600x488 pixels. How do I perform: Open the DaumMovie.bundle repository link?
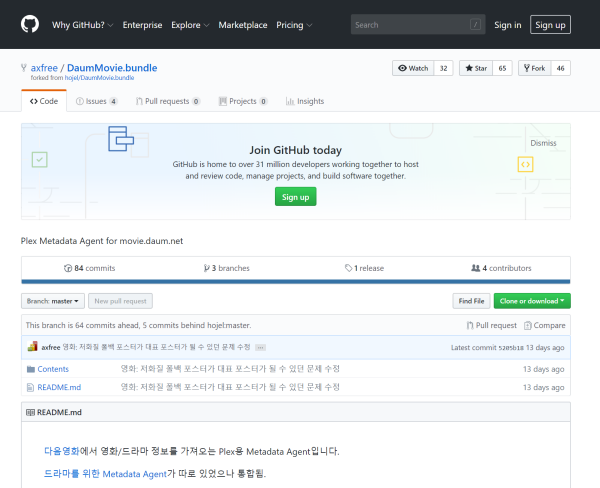point(112,68)
